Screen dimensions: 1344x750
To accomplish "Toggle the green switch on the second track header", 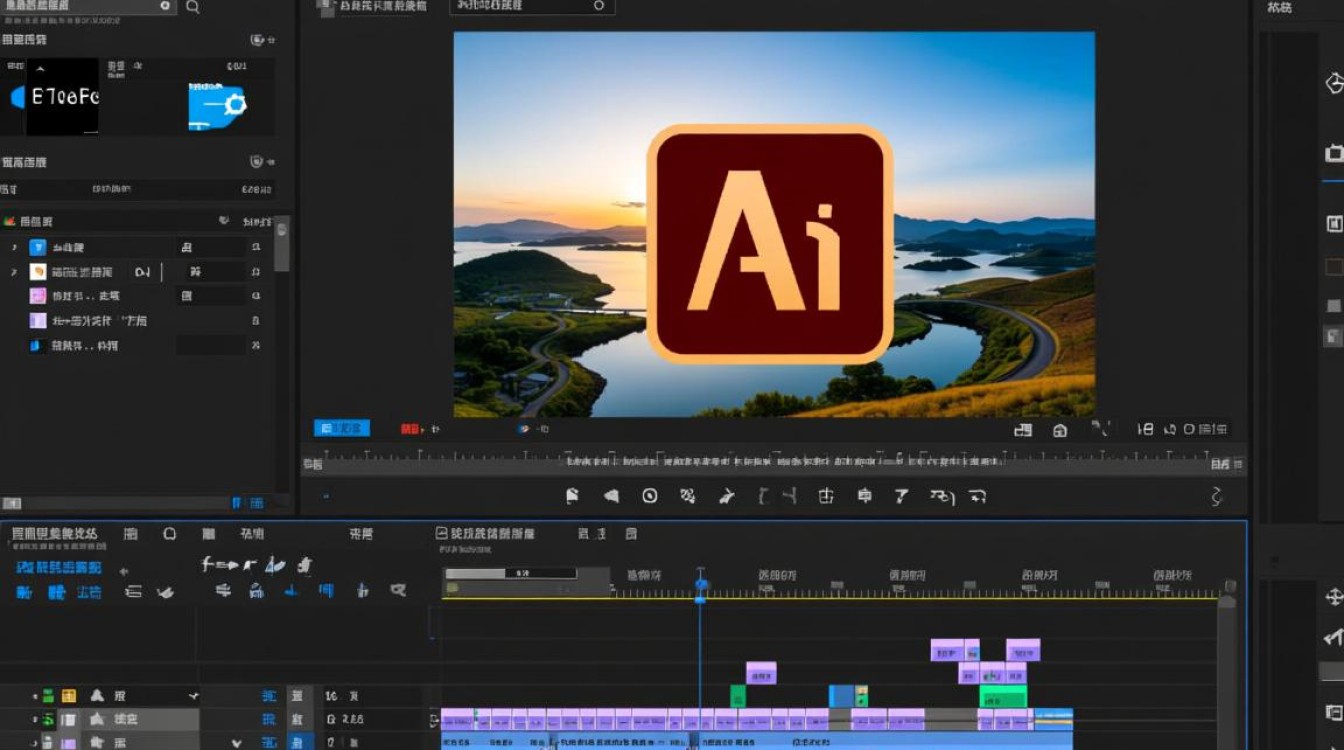I will tap(47, 720).
